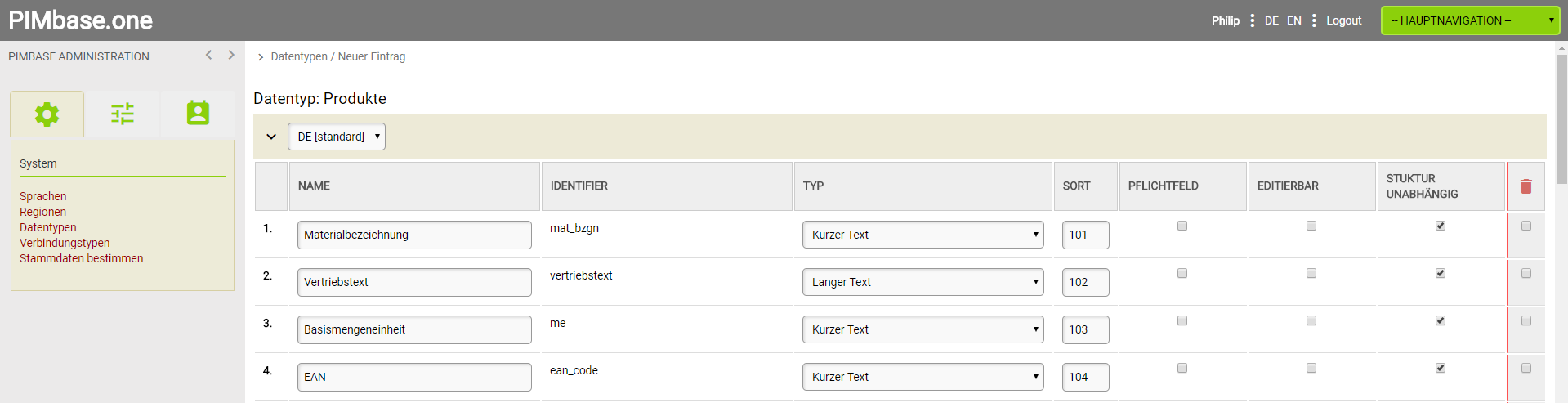
Task: Click the PIMbase.one logo
Action: [x=81, y=20]
